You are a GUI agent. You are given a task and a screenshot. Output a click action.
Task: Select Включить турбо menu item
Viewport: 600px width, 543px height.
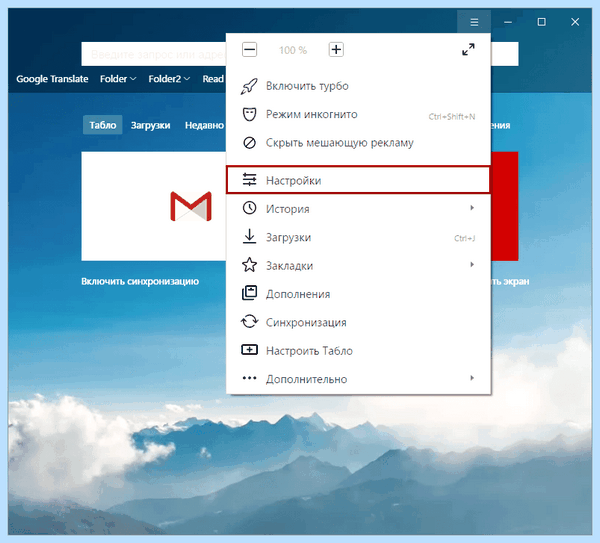click(358, 86)
